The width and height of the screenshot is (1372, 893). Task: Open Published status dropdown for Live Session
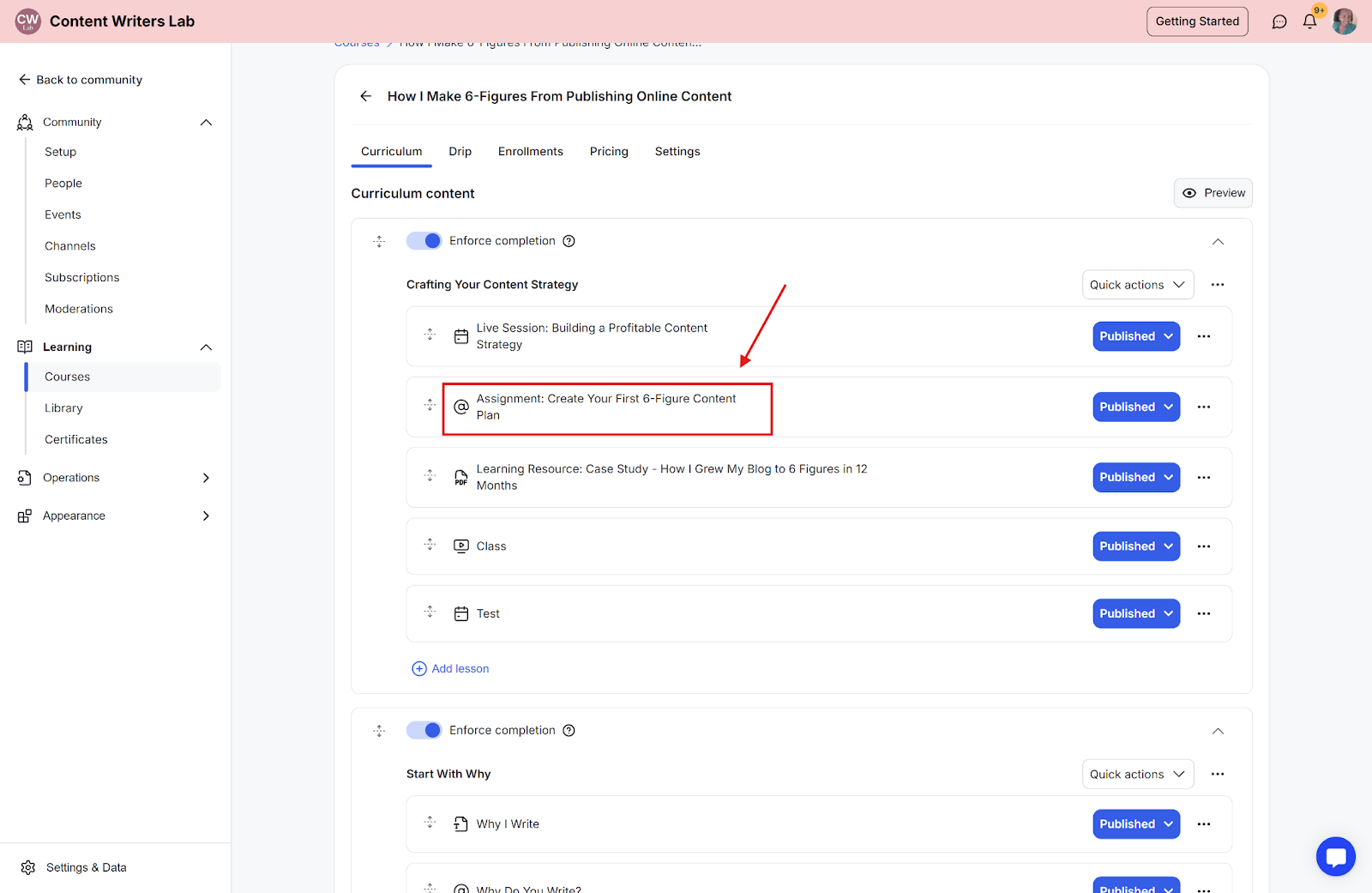click(x=1136, y=336)
